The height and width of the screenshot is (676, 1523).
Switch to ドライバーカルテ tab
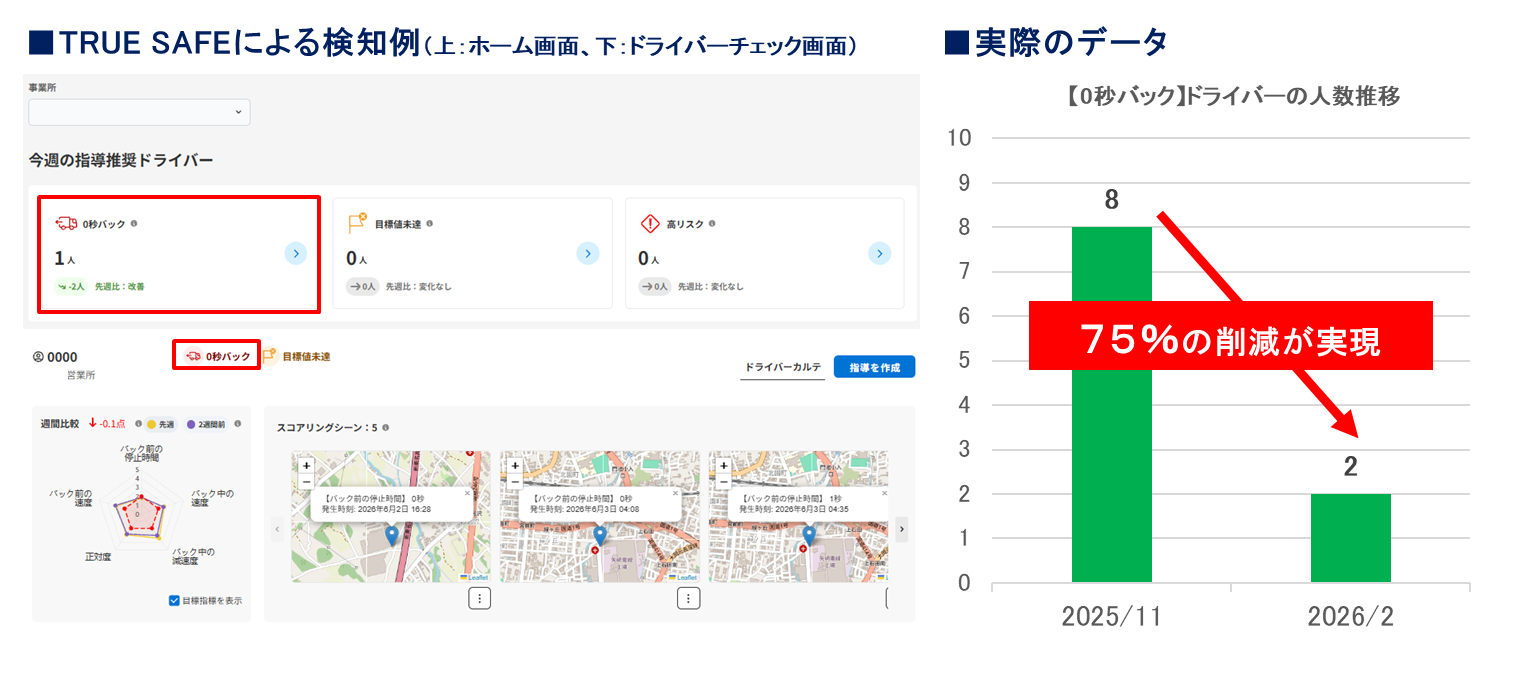point(782,367)
